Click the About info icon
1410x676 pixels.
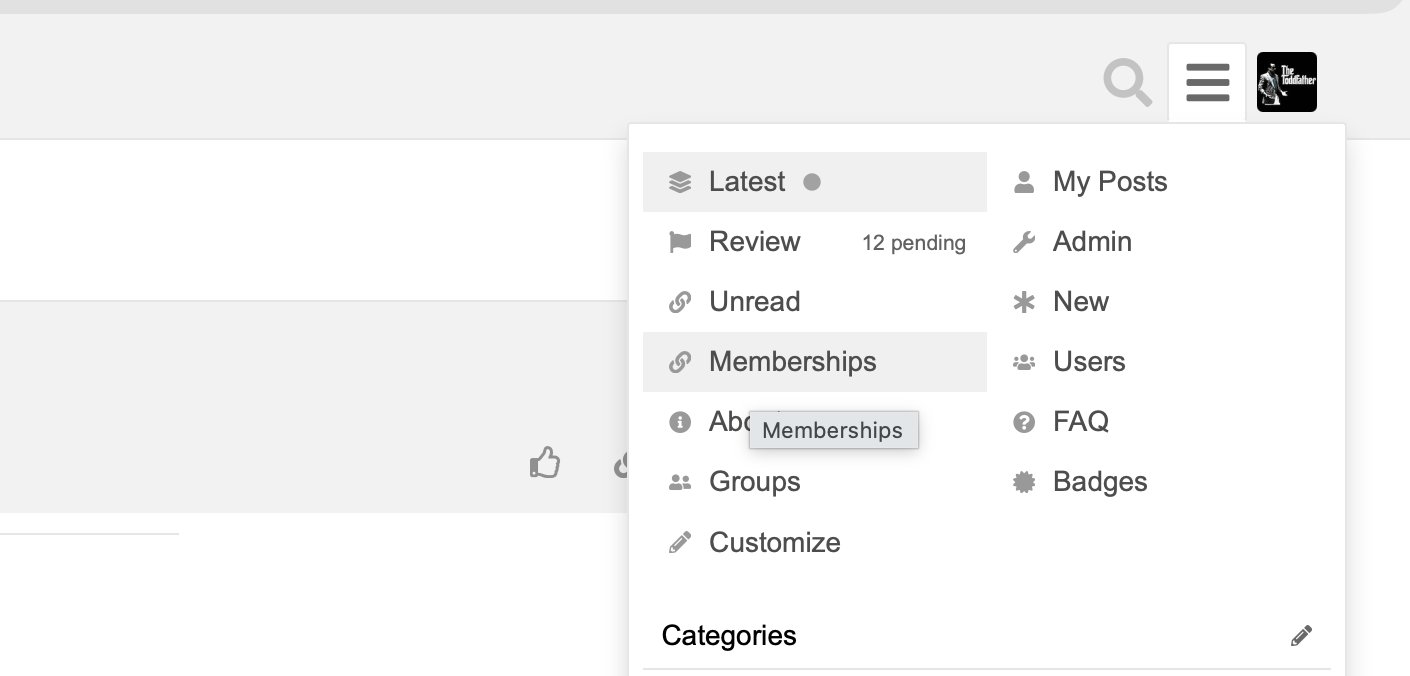[x=680, y=422]
